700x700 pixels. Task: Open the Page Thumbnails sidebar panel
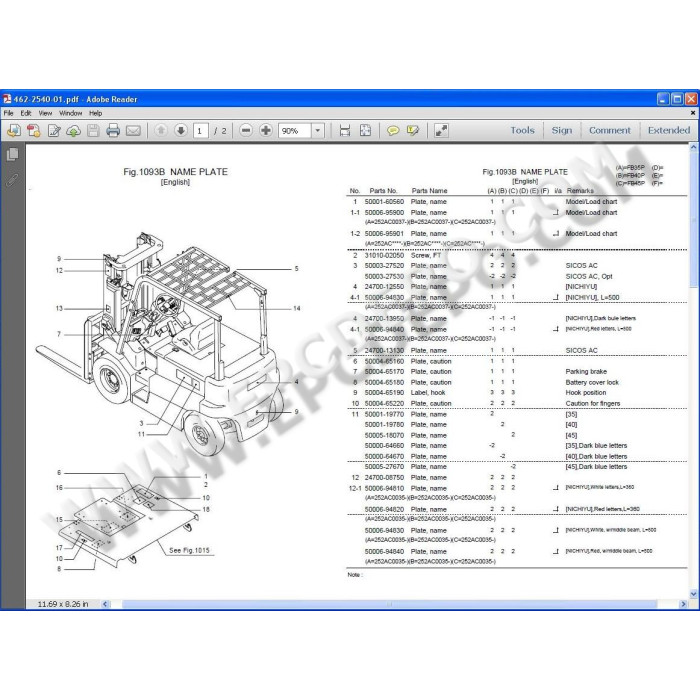(x=12, y=154)
